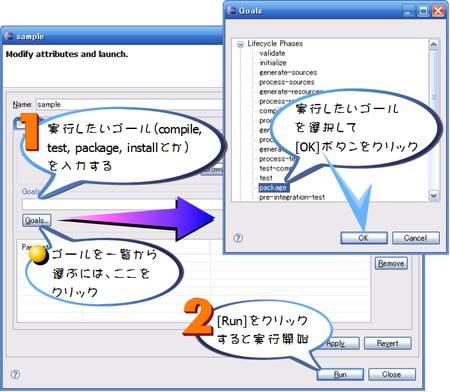Viewport: 450px width, 392px height.
Task: Click the Remove button
Action: point(391,263)
